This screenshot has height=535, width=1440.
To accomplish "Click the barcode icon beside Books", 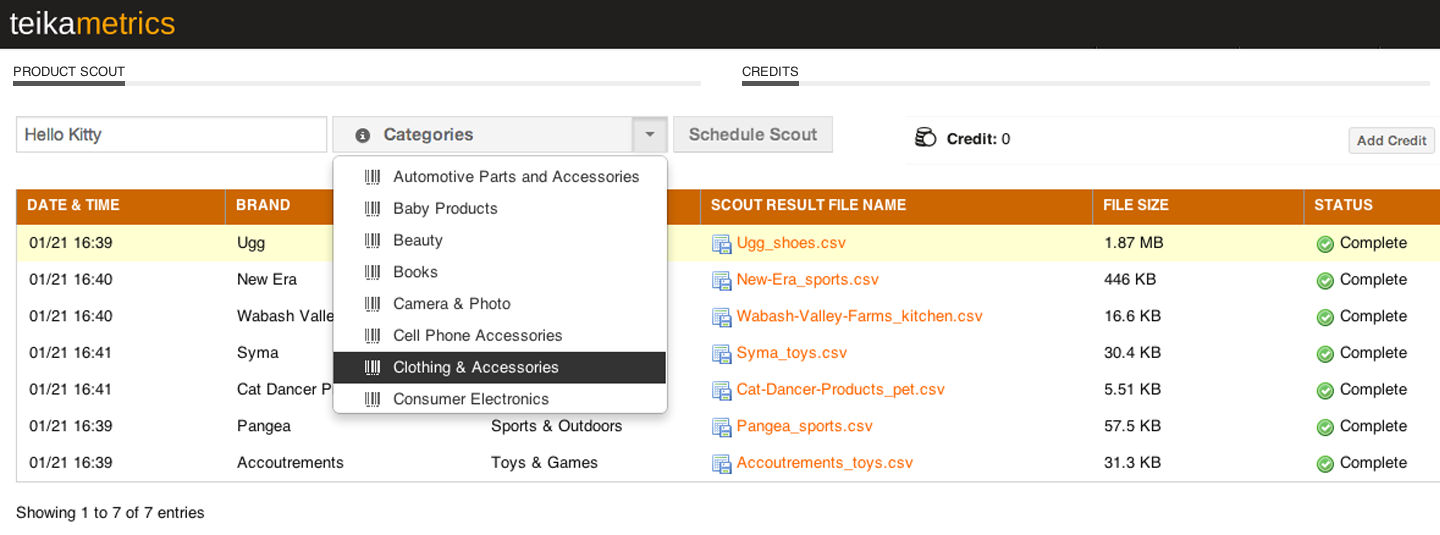I will 372,272.
